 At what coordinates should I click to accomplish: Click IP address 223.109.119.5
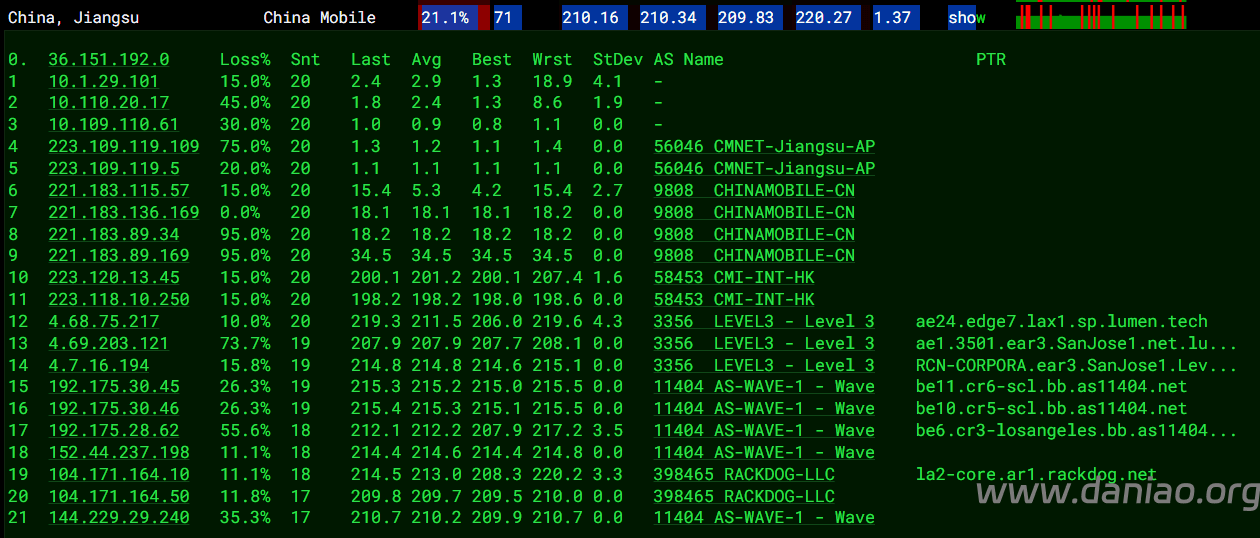[114, 169]
